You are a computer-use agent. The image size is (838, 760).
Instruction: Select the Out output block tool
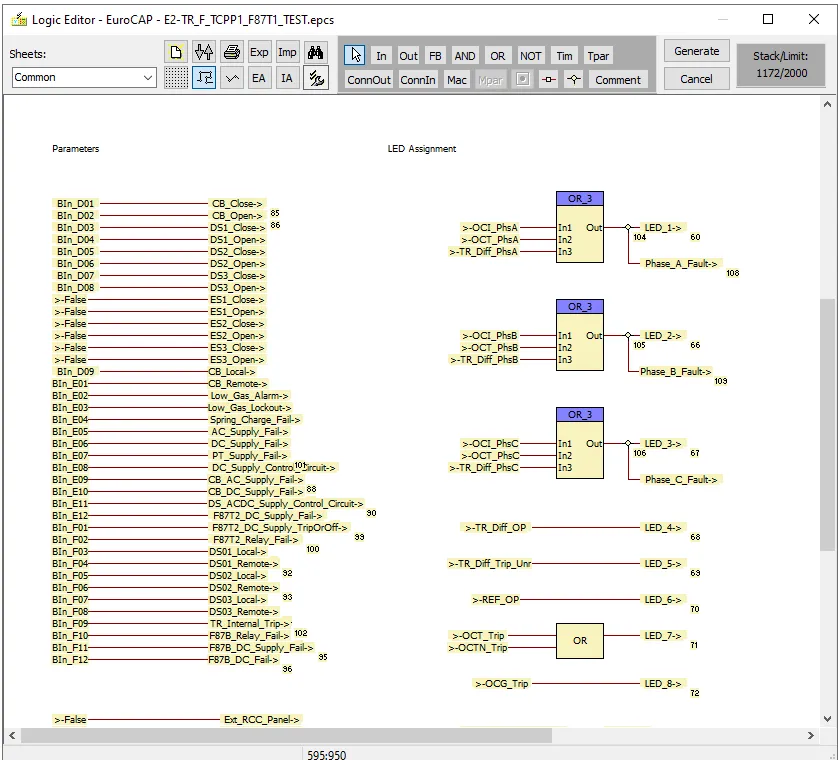point(408,56)
